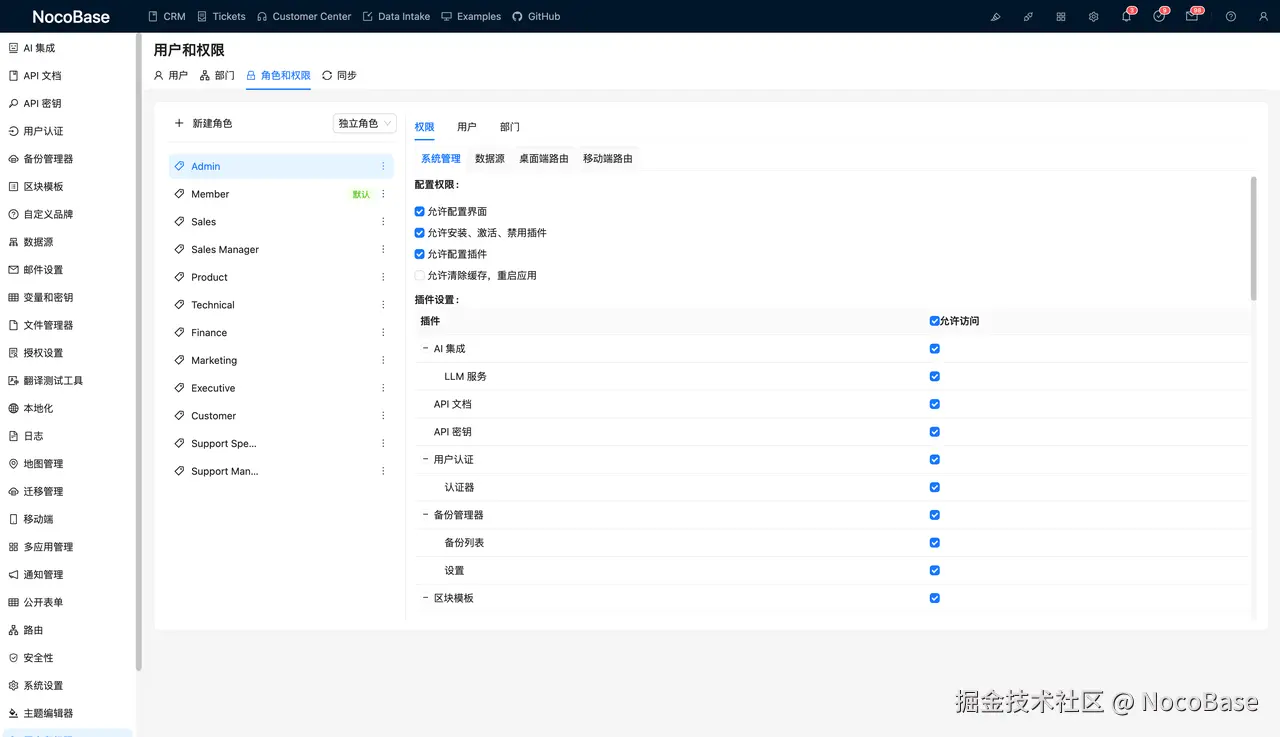Click the plus icon for 新建角色
1280x737 pixels.
coord(179,123)
